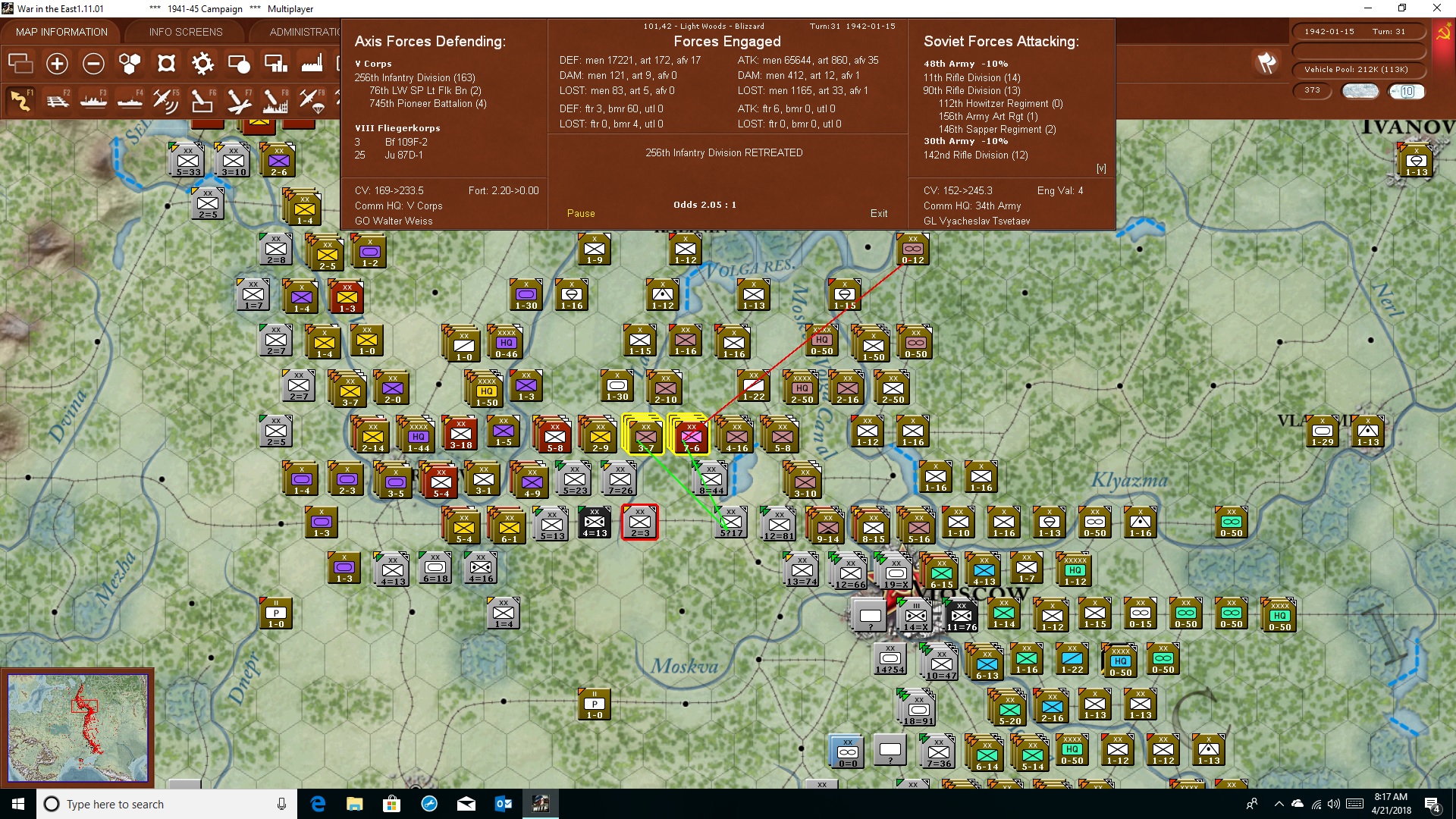Select F5 air recon mode icon

click(166, 100)
